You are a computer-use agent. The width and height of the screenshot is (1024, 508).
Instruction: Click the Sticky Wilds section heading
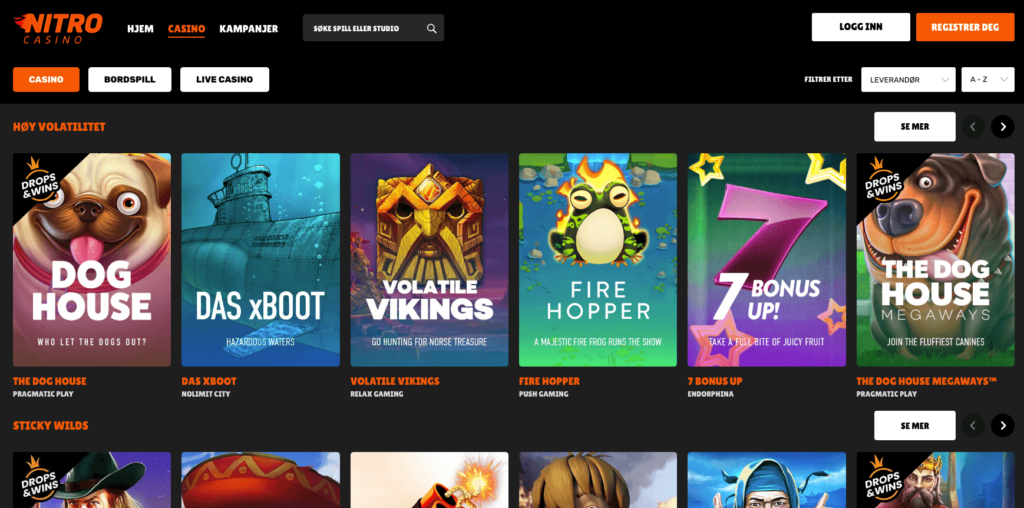pyautogui.click(x=51, y=426)
